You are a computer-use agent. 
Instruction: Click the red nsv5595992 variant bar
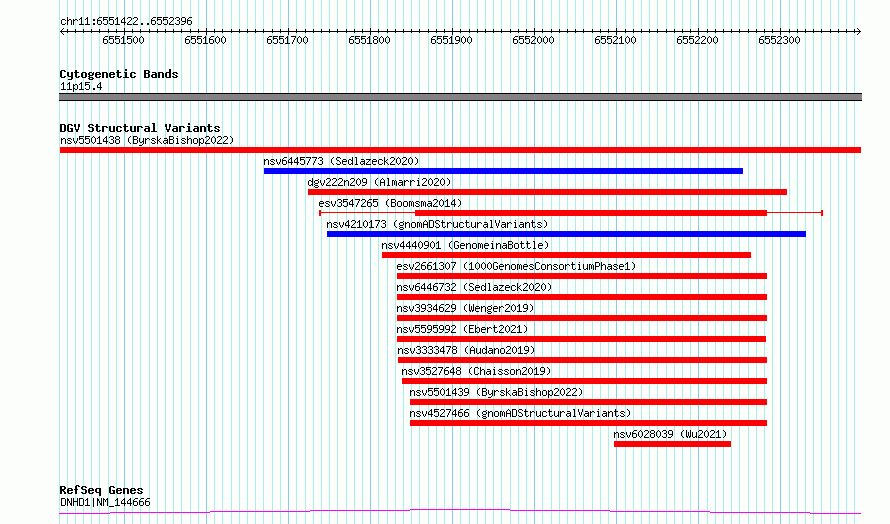click(581, 339)
